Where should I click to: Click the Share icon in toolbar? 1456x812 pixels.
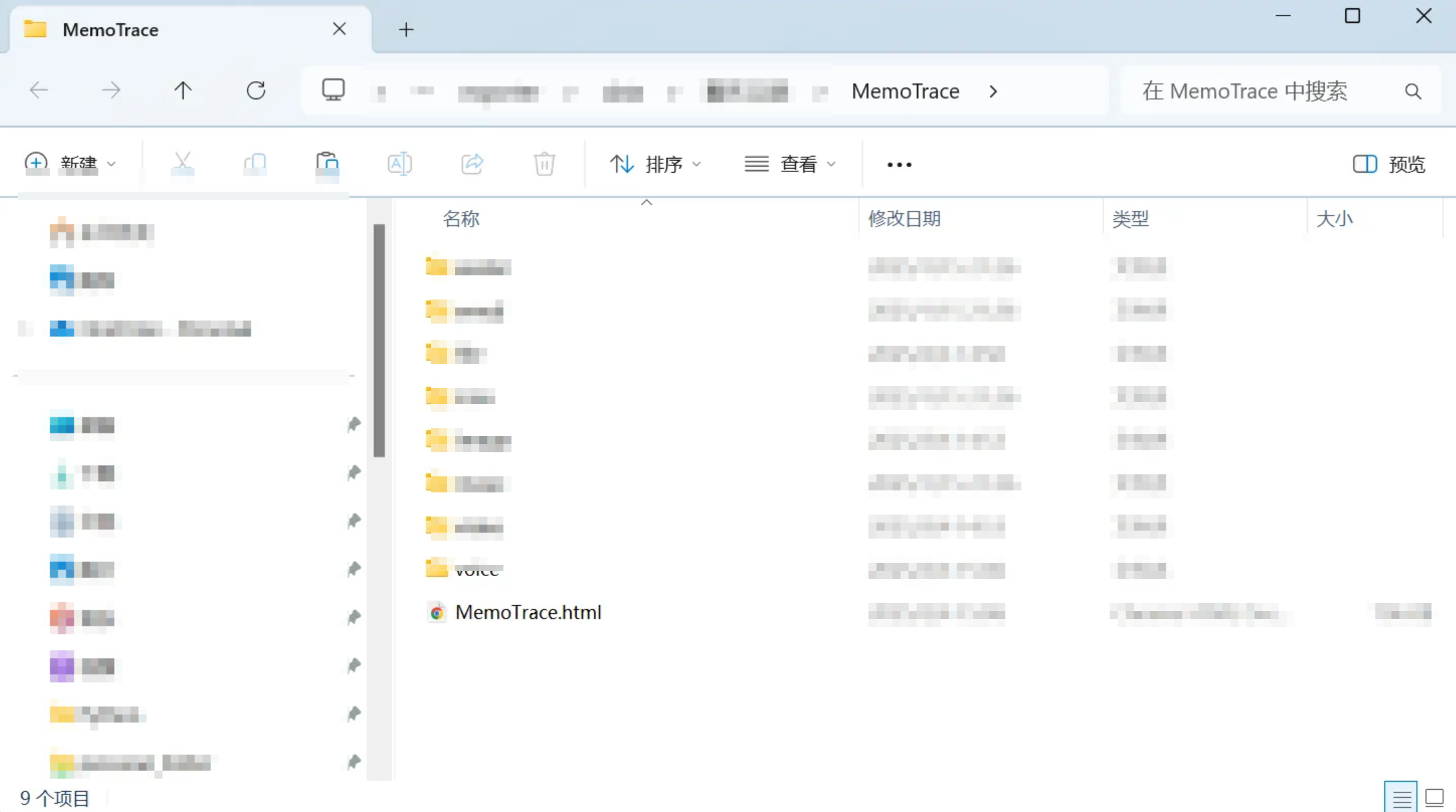coord(472,163)
